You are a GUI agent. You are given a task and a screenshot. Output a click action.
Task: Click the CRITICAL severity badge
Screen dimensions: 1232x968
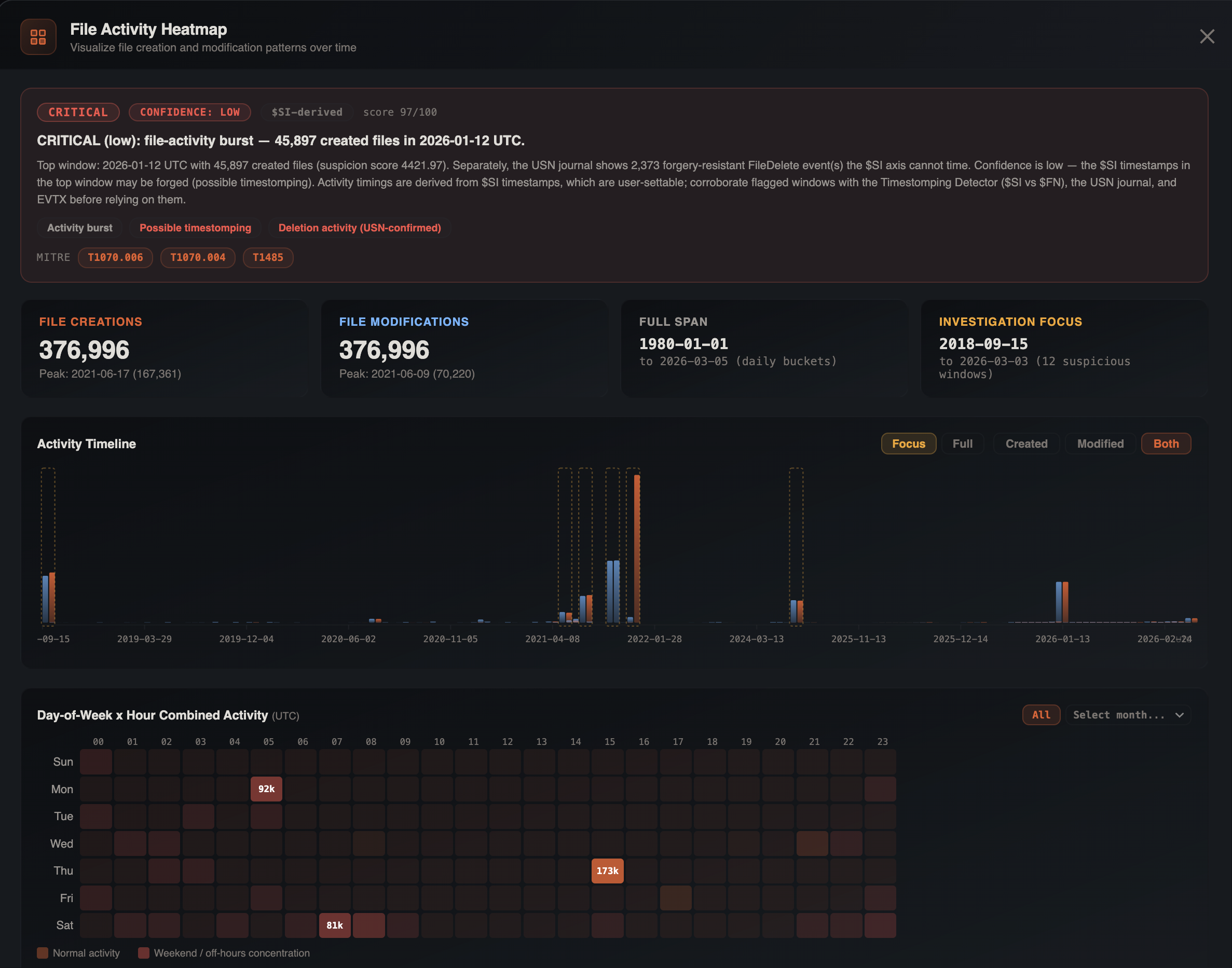point(78,112)
